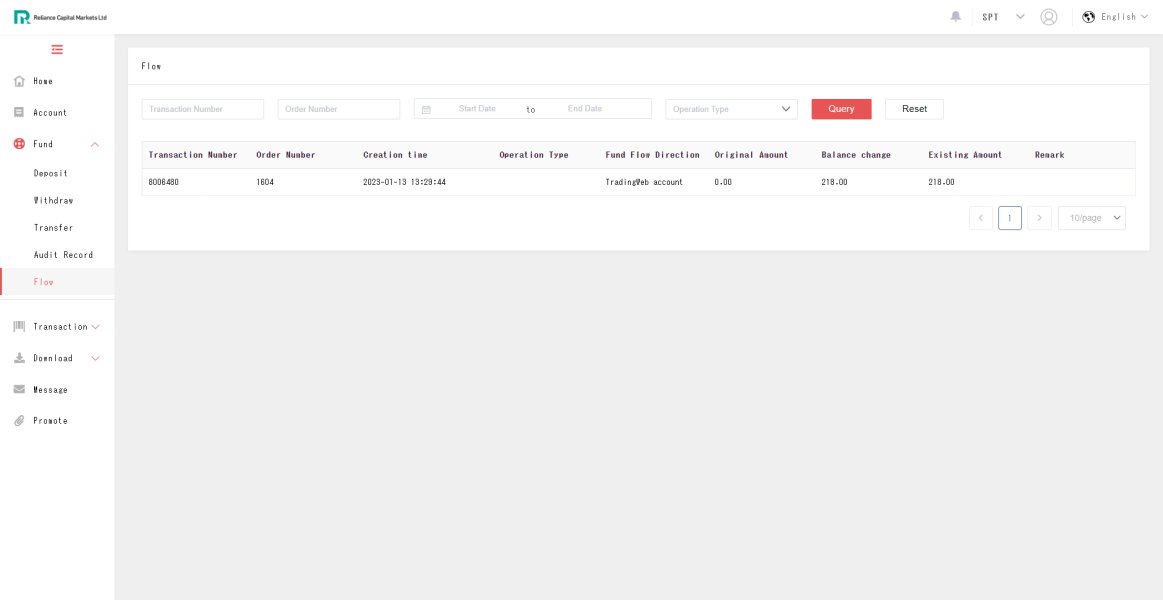The height and width of the screenshot is (600, 1163).
Task: Click the Promote paperclip icon
Action: (20, 421)
